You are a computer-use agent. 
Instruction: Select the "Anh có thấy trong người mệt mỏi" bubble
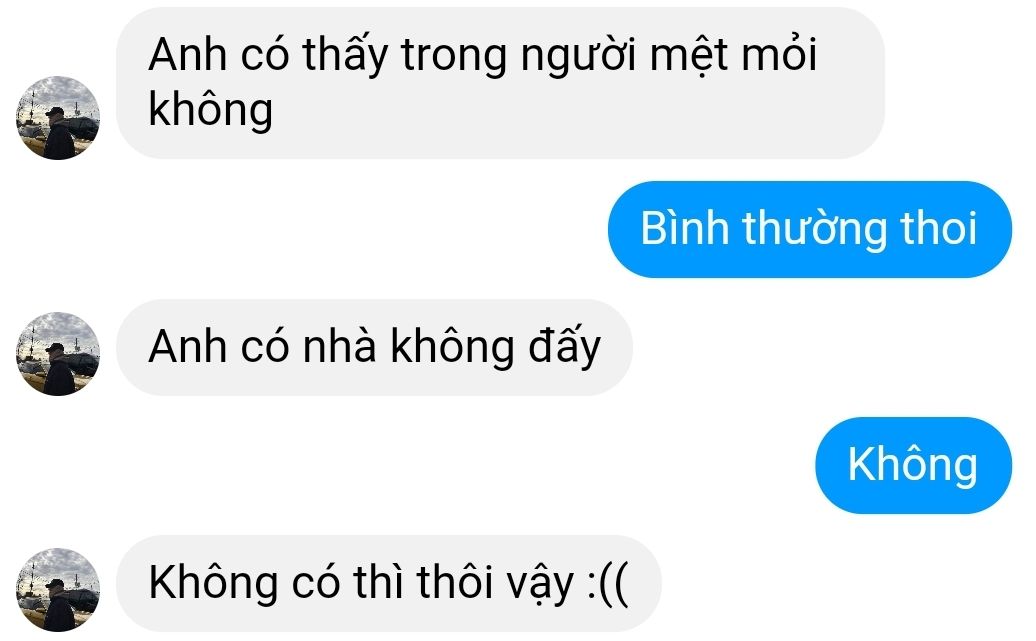pos(500,83)
